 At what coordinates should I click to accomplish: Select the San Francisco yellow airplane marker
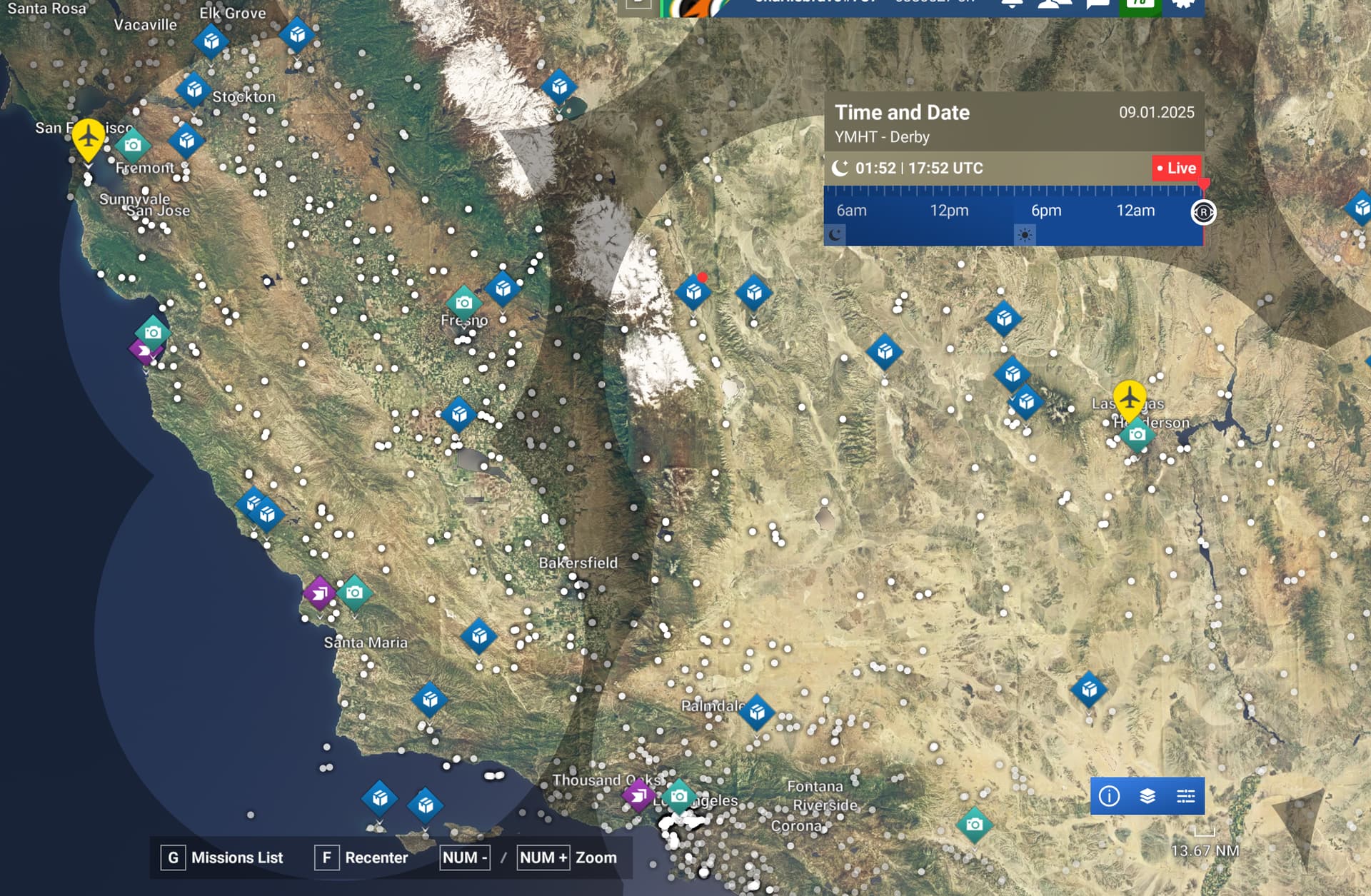click(x=88, y=136)
